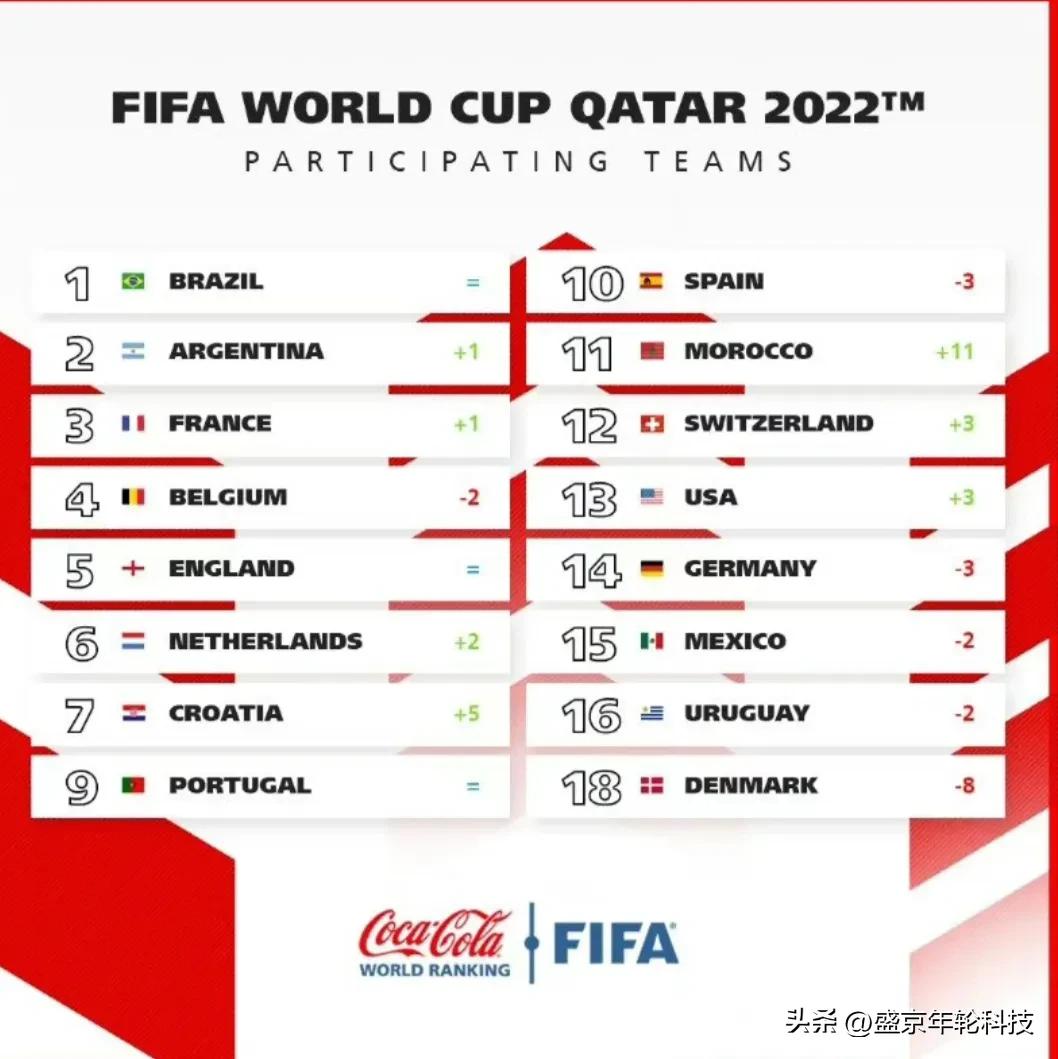Click the URUGUAY team name
The width and height of the screenshot is (1058, 1059).
click(x=746, y=714)
